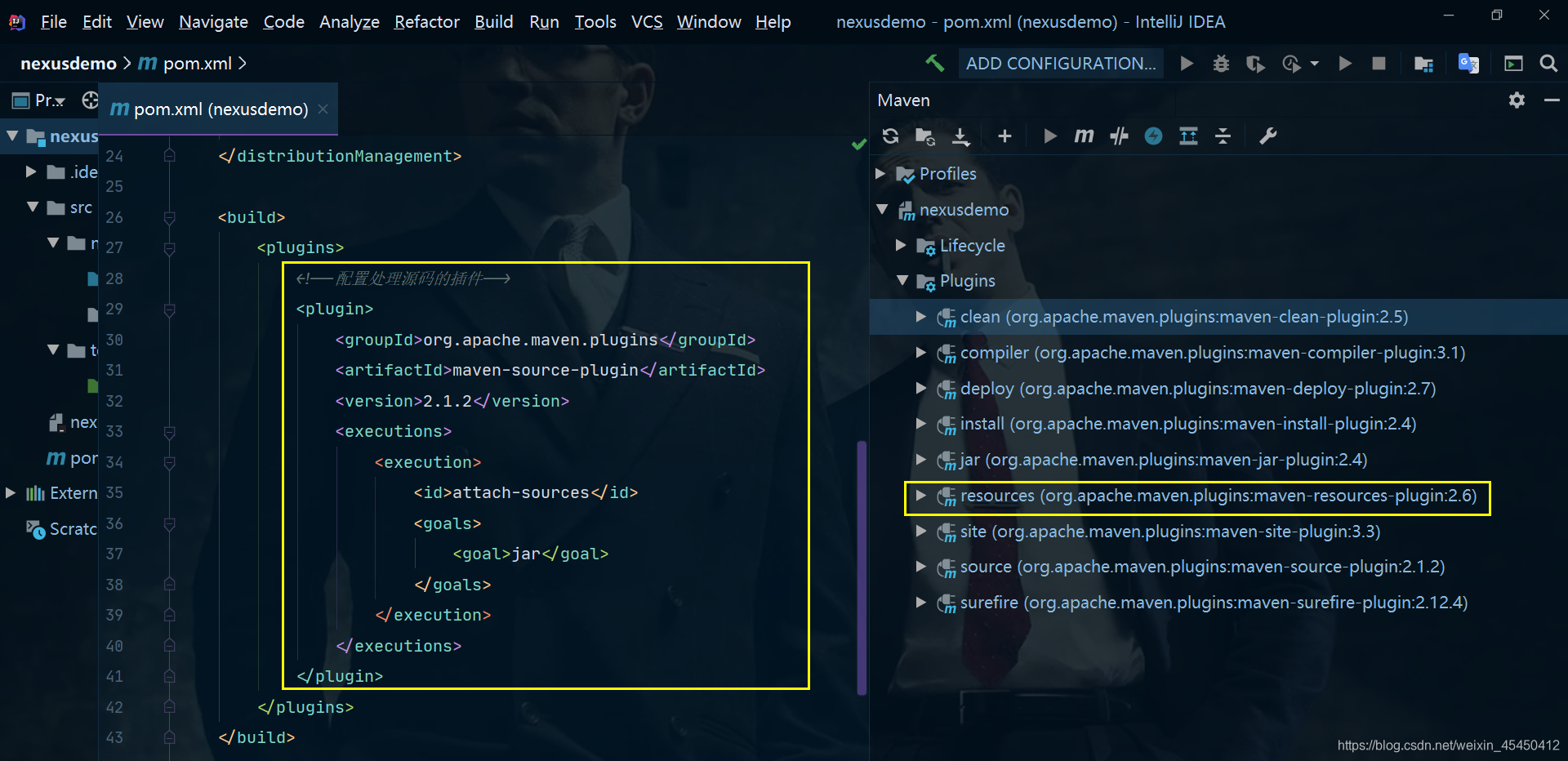1568x761 pixels.
Task: Close the pom.xml editor tab
Action: click(323, 109)
